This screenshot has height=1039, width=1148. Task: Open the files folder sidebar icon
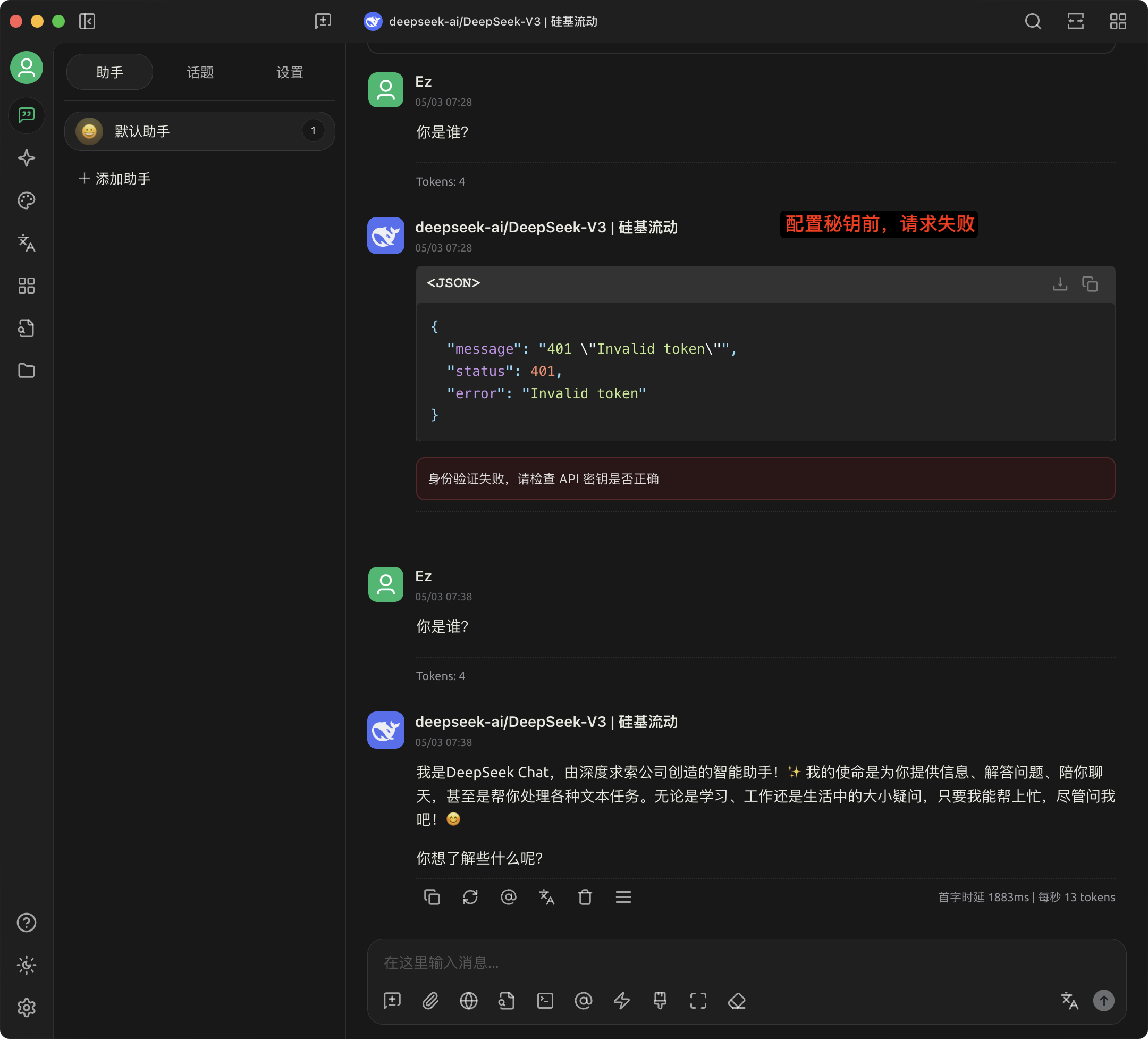pyautogui.click(x=26, y=370)
